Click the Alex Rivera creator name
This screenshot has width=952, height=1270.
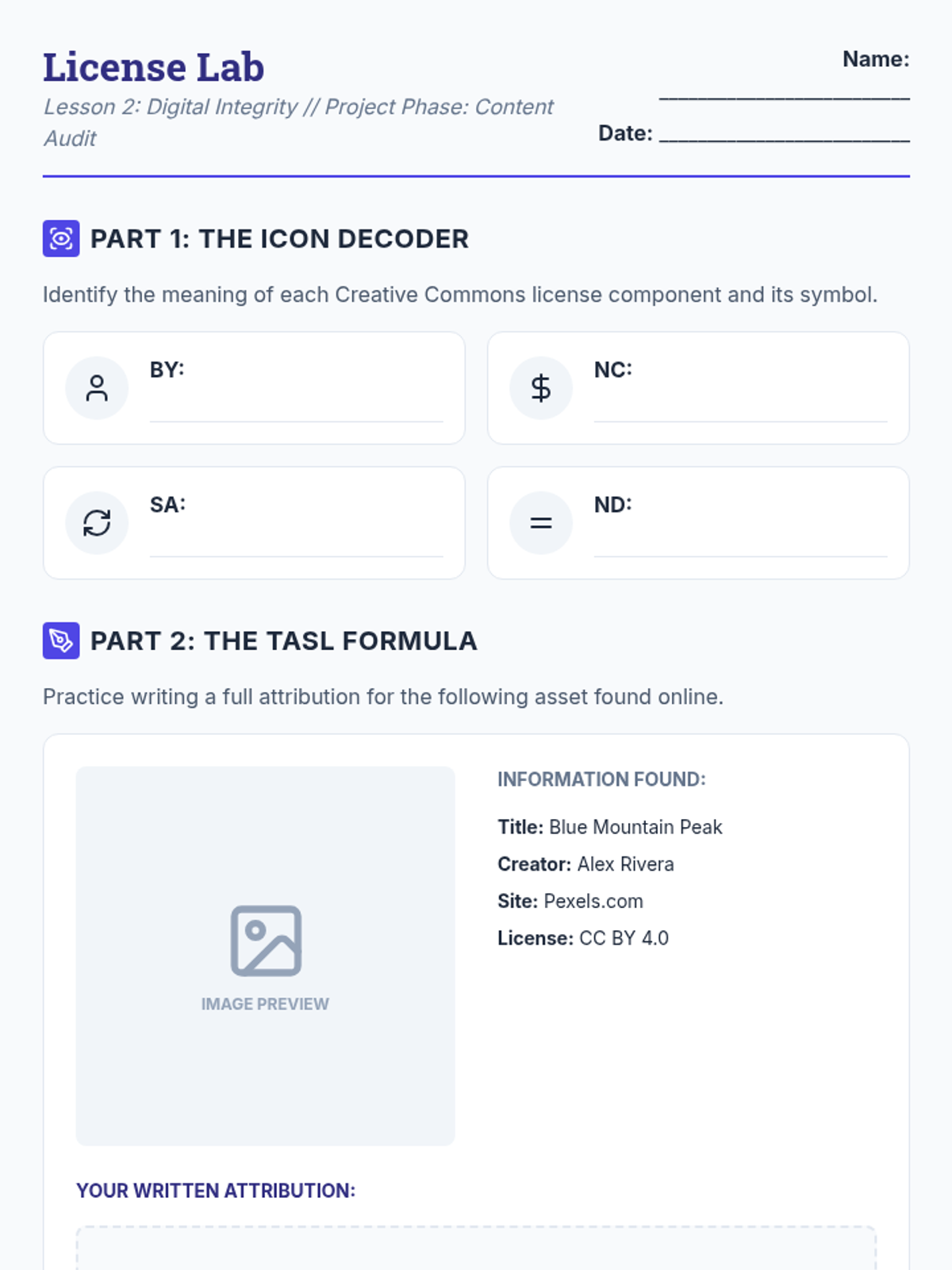[625, 864]
